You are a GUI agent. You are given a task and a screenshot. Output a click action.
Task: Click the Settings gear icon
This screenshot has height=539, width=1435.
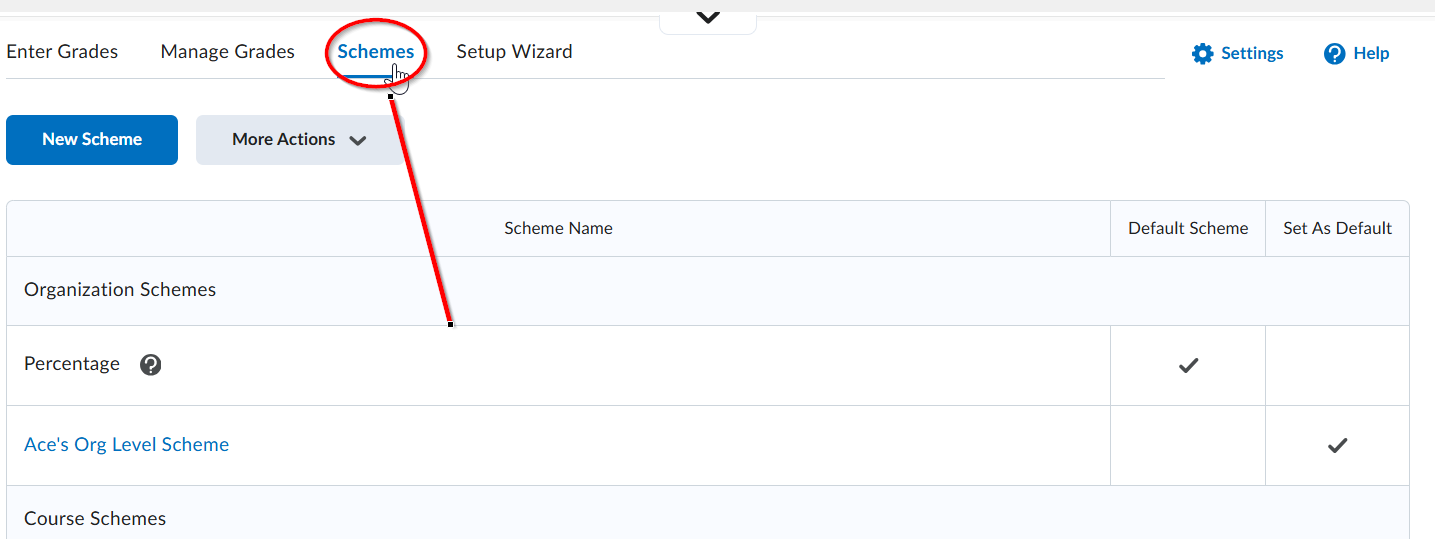tap(1202, 54)
